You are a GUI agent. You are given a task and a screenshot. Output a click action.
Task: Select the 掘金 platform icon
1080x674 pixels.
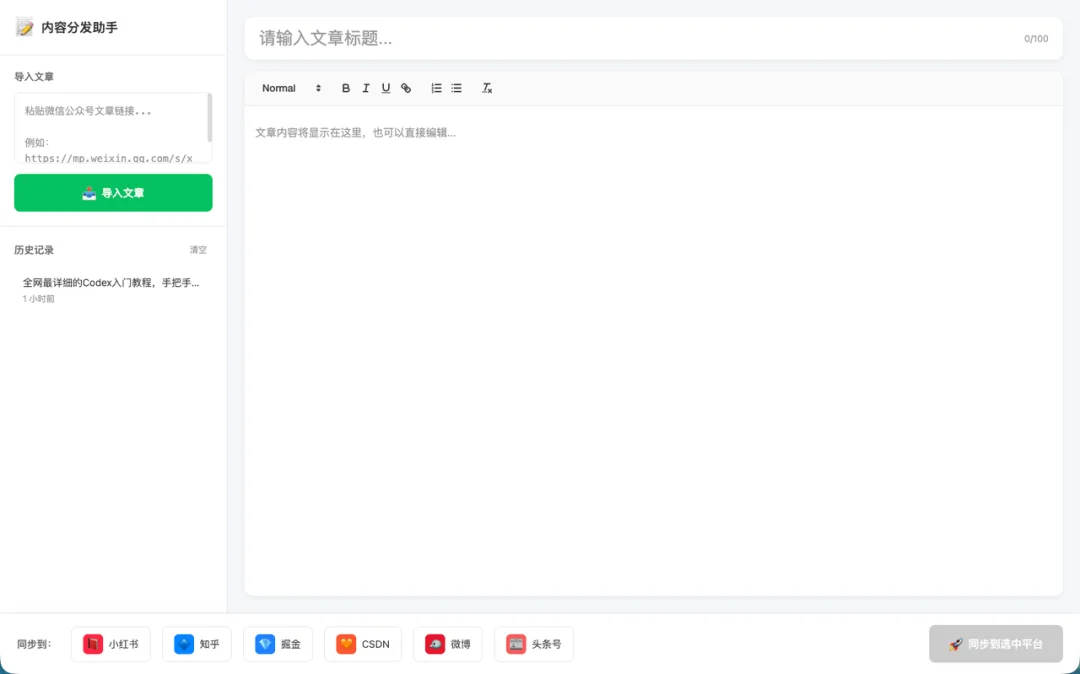coord(277,644)
